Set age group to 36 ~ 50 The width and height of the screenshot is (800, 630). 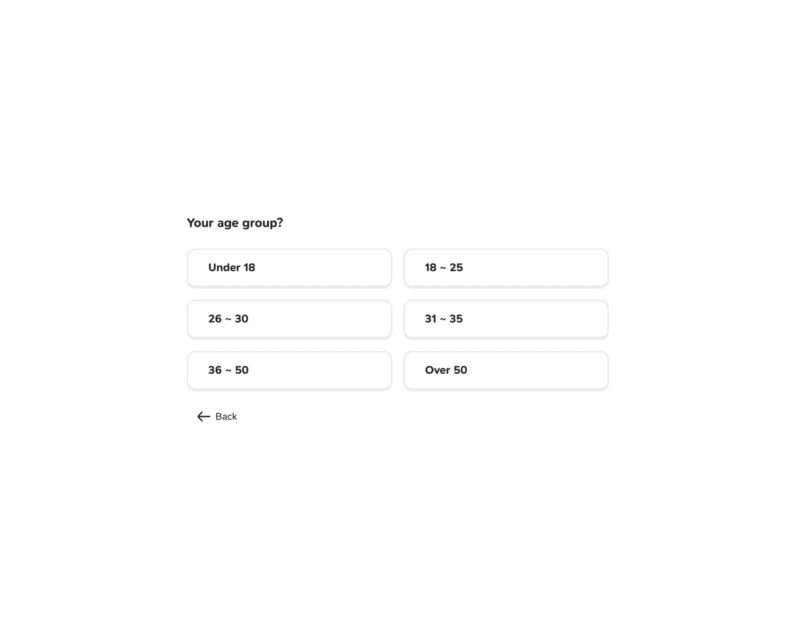[289, 370]
